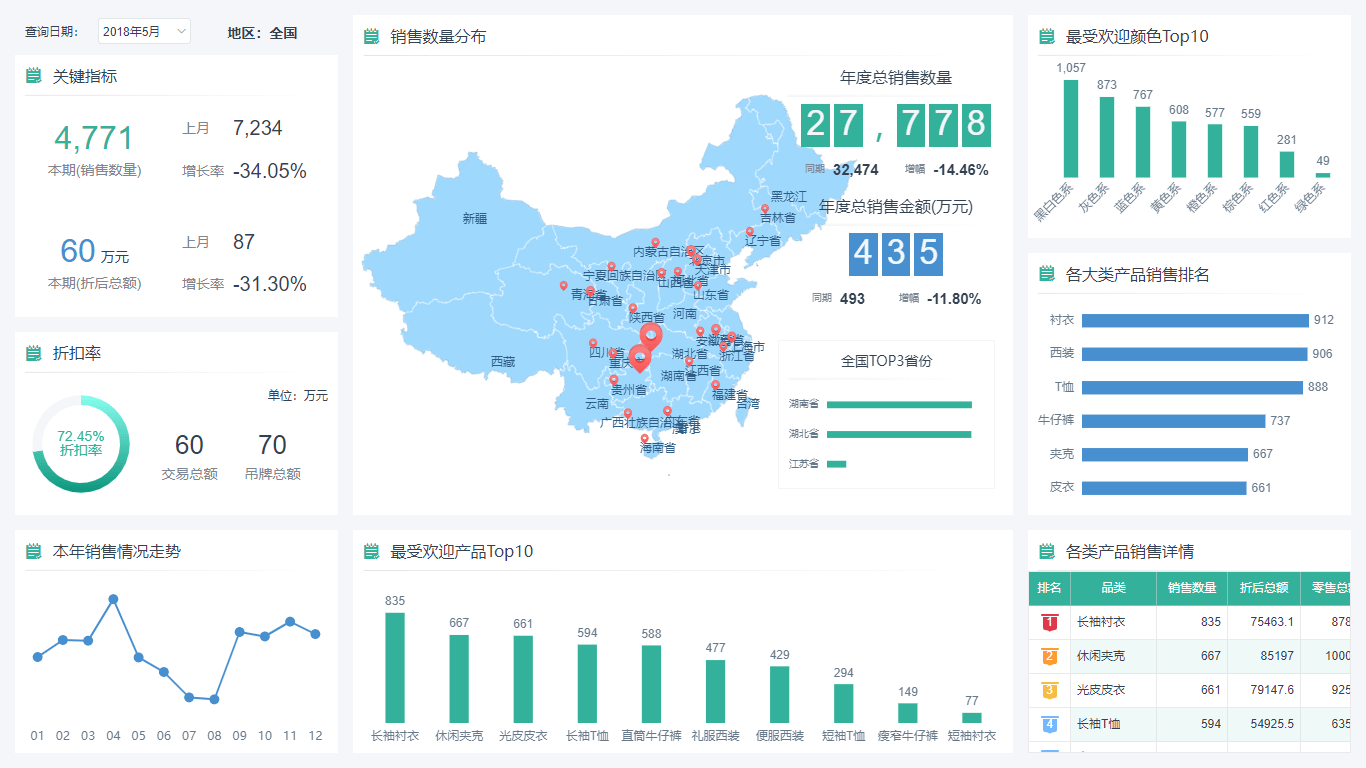The height and width of the screenshot is (768, 1366).
Task: Click the 长袖衬衣 bar valued 835
Action: [x=395, y=668]
